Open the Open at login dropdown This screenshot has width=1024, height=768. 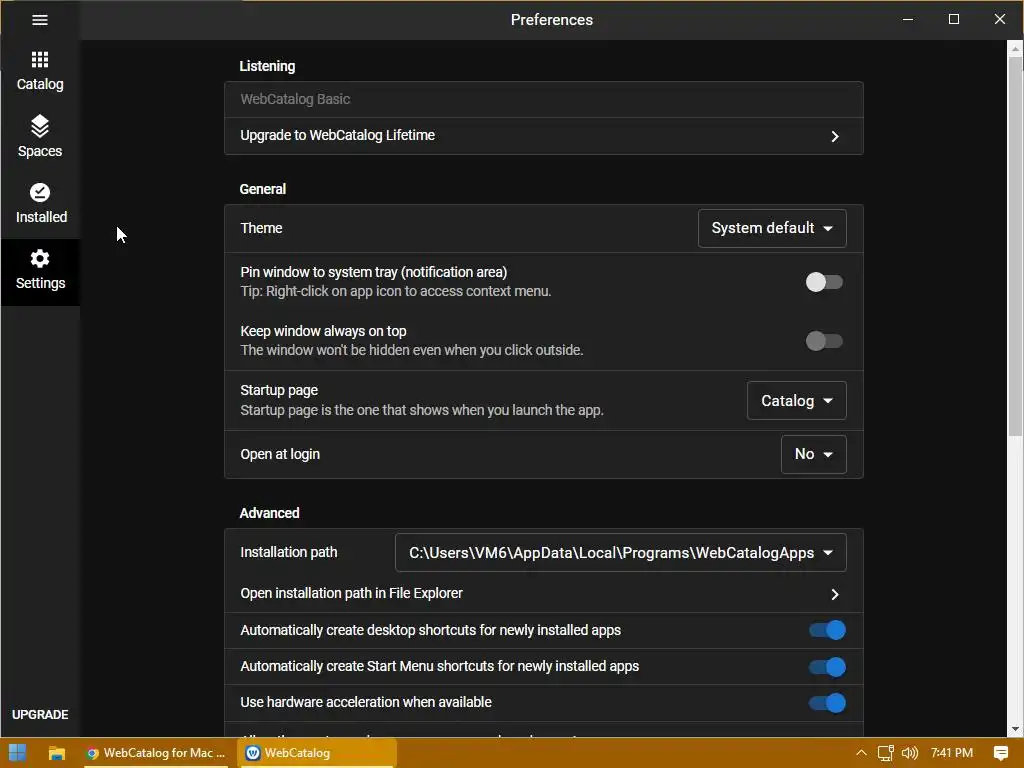[814, 454]
